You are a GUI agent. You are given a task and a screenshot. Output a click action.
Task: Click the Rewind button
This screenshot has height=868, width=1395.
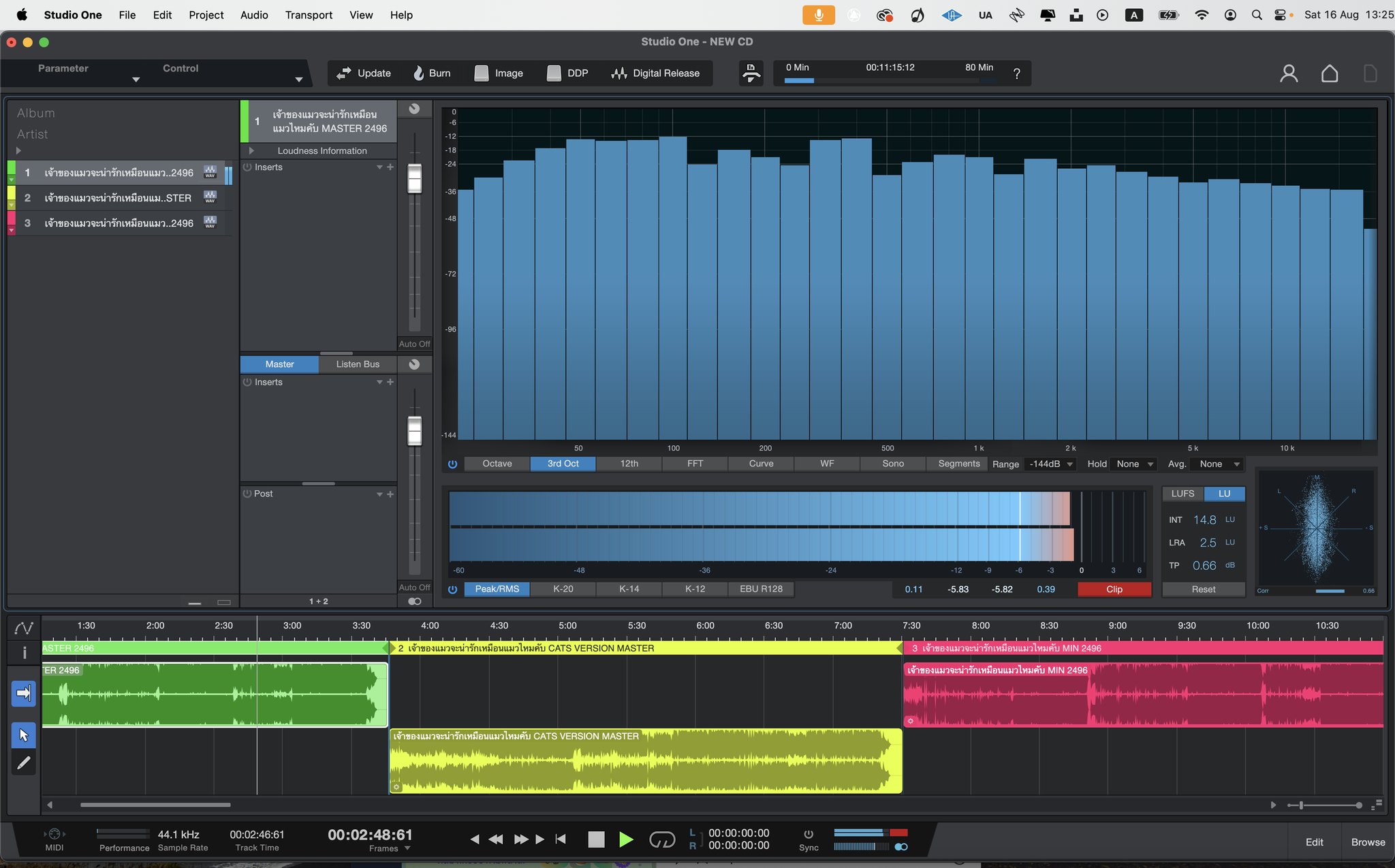(x=496, y=839)
